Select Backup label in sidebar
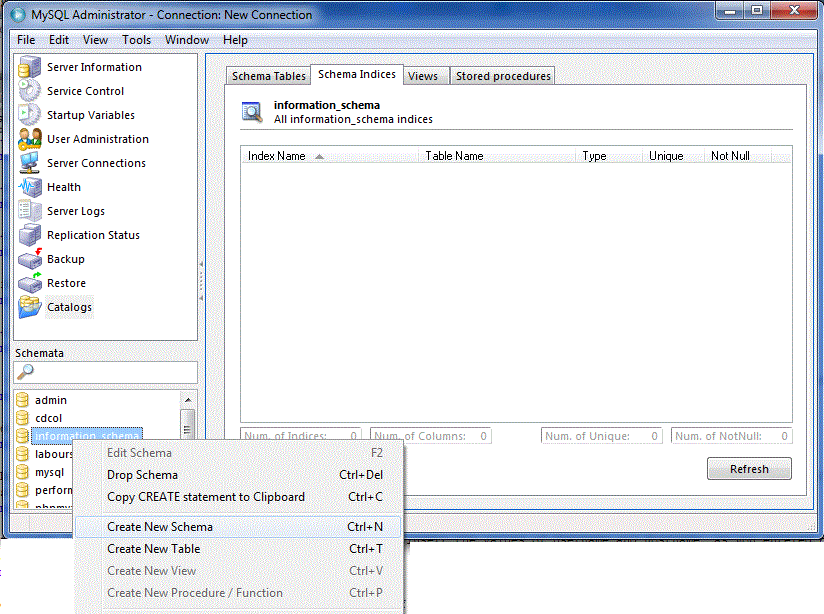 click(66, 259)
